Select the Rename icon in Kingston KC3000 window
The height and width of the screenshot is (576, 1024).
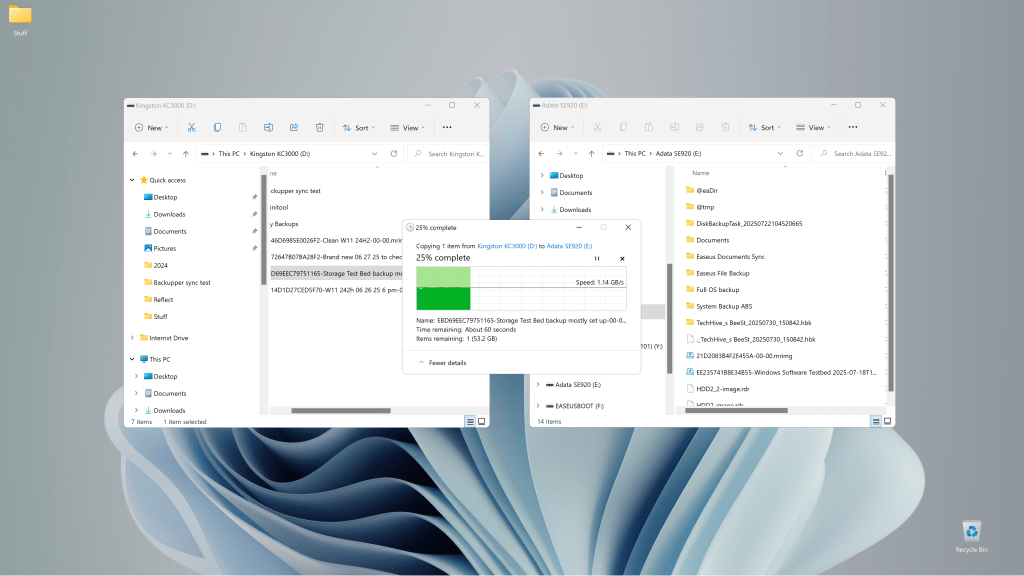pos(269,128)
